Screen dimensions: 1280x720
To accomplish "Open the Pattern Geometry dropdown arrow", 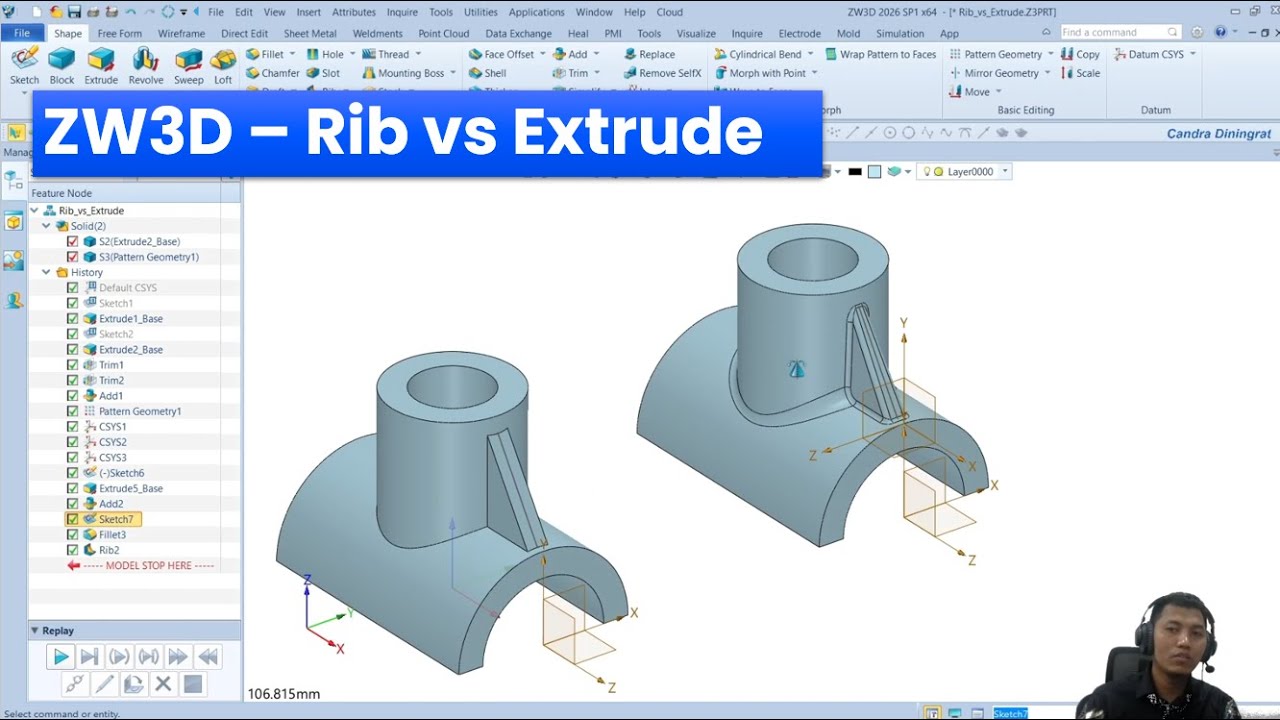I will click(x=1050, y=54).
